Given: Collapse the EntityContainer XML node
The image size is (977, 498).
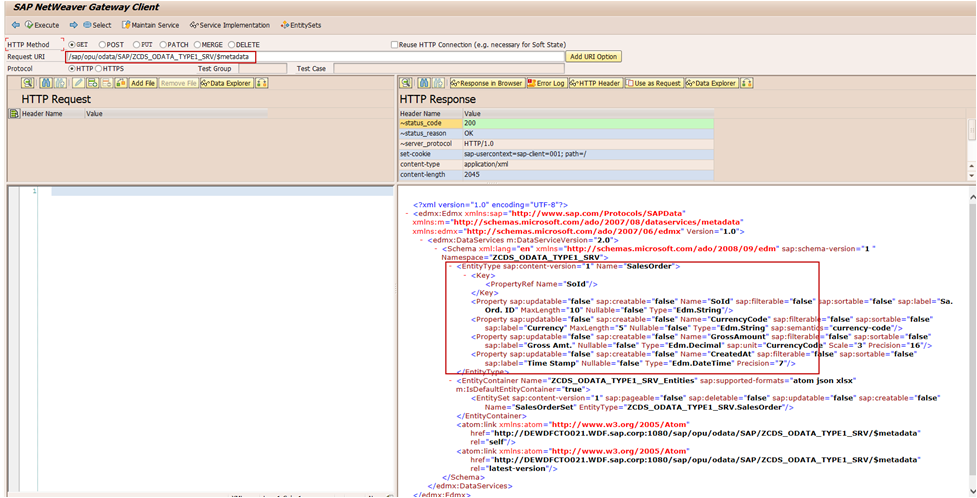Looking at the screenshot, I should click(x=450, y=380).
